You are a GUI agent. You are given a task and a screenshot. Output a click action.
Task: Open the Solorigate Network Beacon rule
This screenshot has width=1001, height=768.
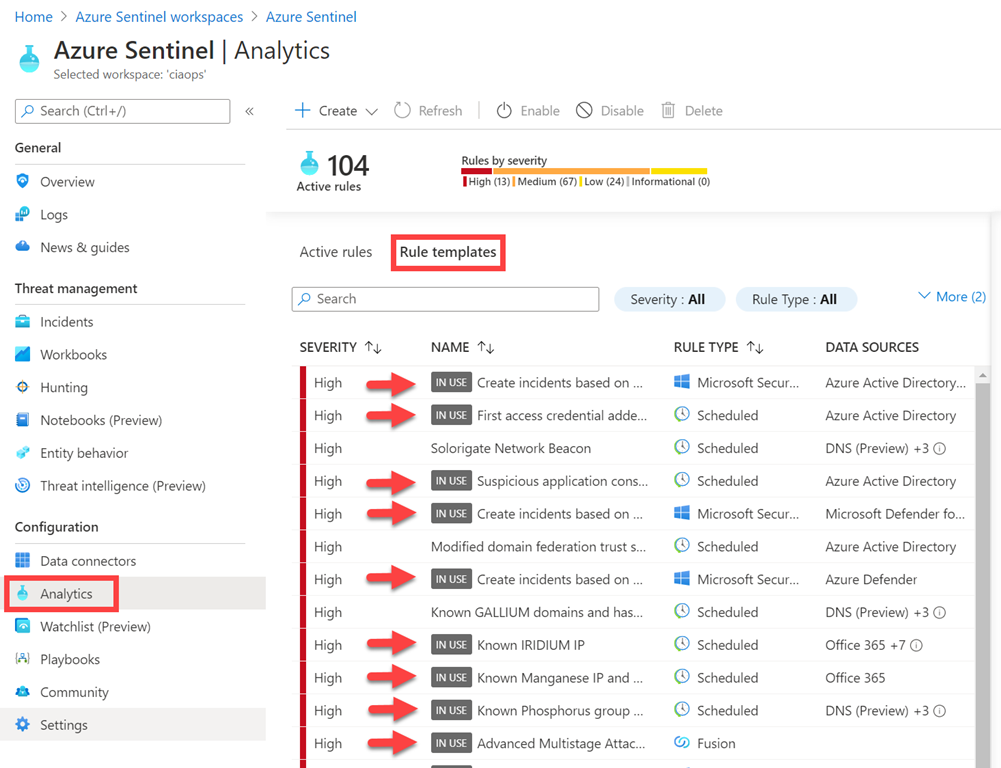(x=510, y=449)
